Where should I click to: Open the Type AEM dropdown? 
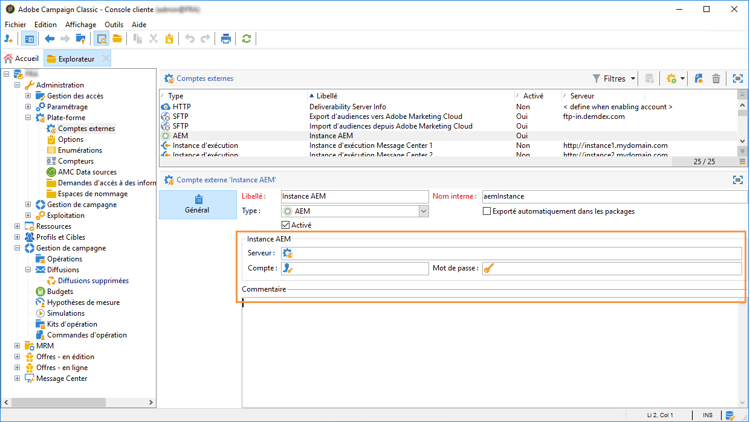click(x=423, y=211)
